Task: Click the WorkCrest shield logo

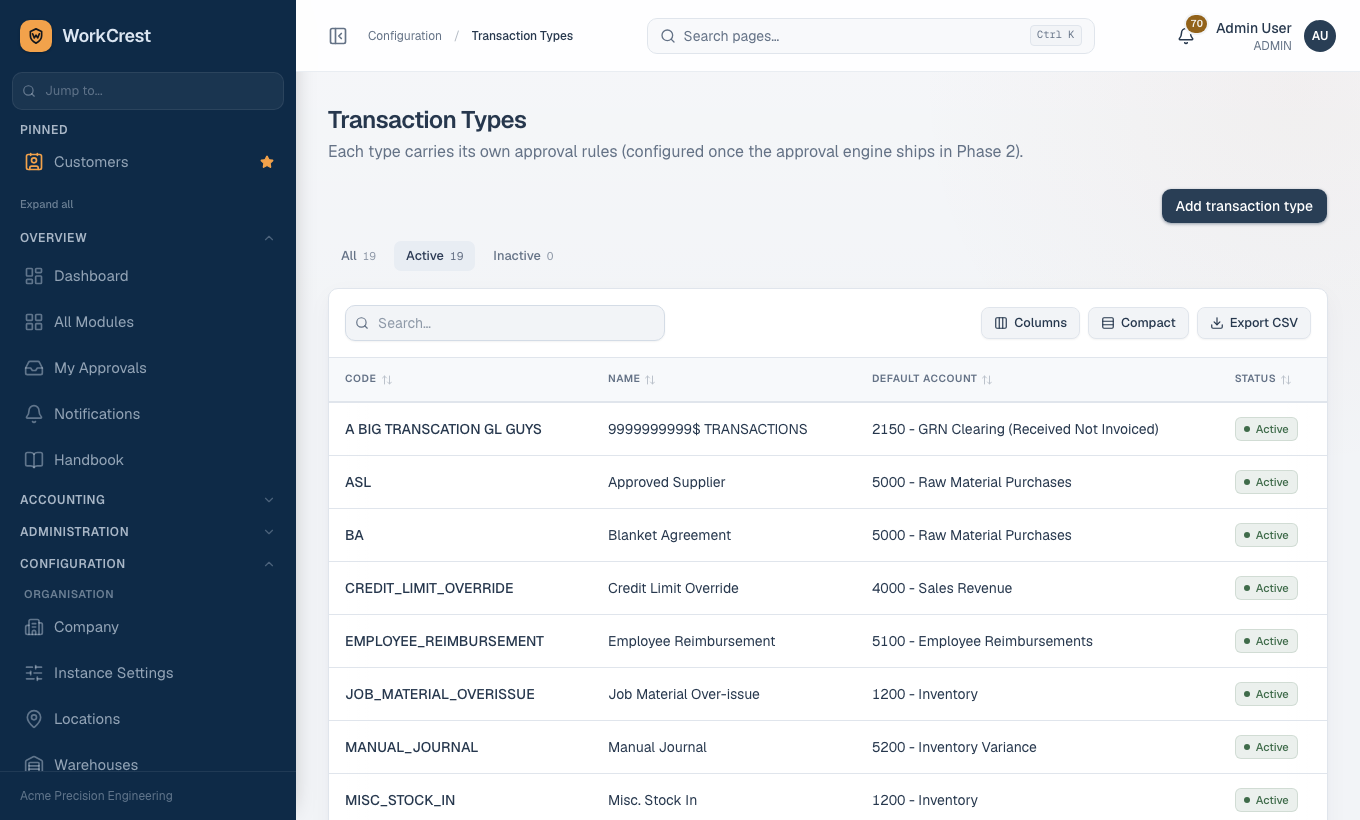Action: tap(36, 36)
